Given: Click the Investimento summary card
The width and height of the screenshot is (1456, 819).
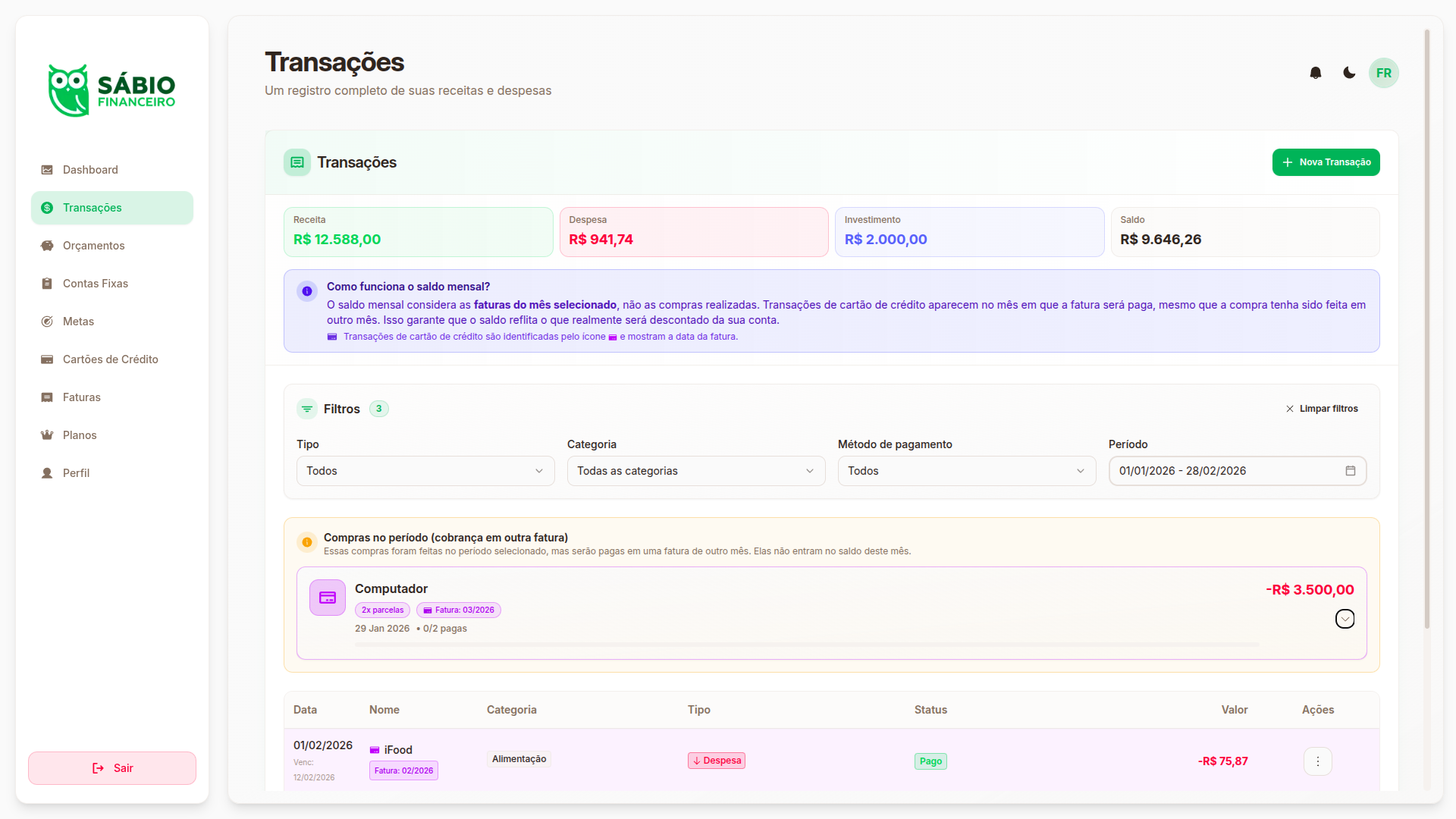Looking at the screenshot, I should coord(970,232).
